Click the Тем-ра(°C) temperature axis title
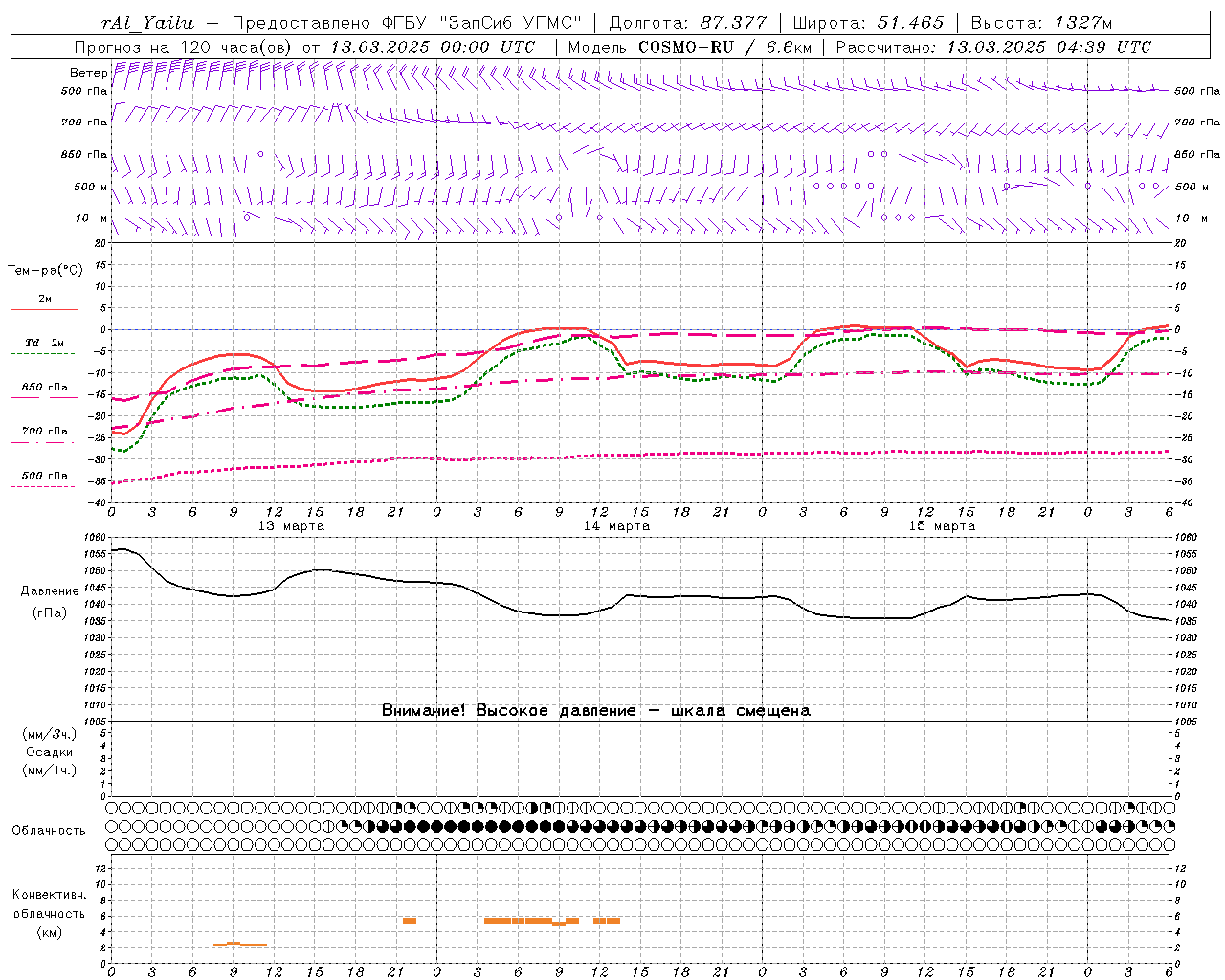 pos(45,271)
